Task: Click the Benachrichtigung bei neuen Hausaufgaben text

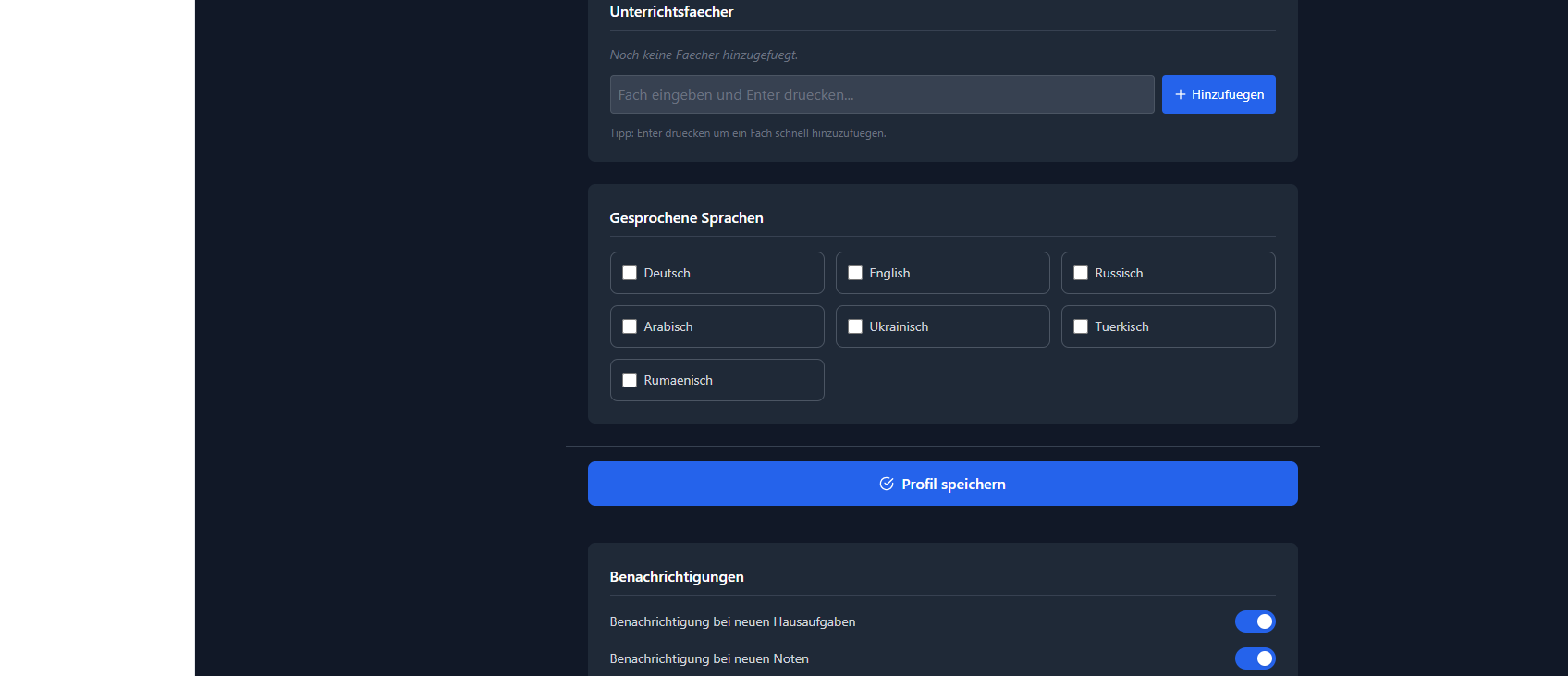Action: (732, 621)
